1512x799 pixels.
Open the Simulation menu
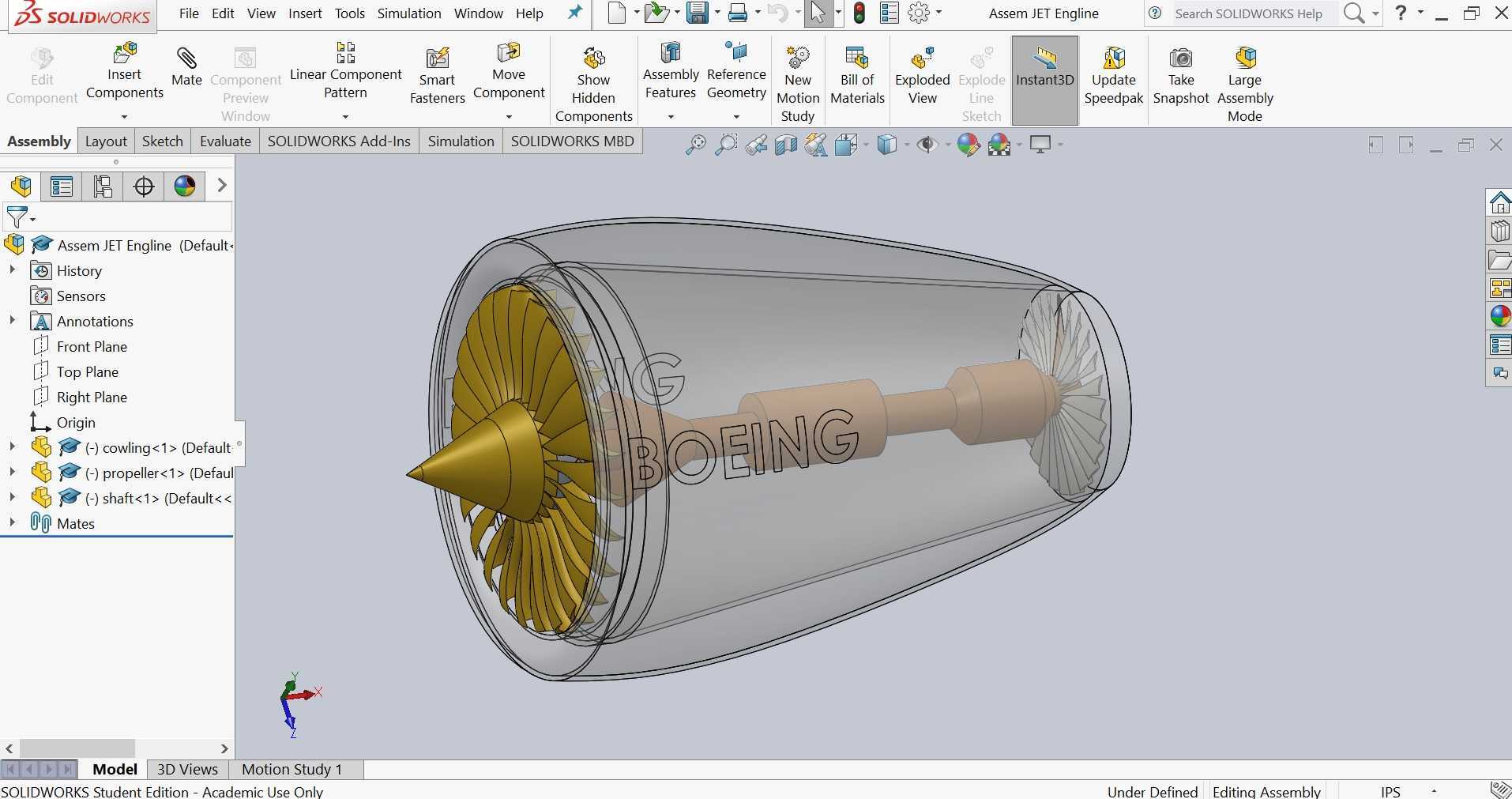click(x=409, y=13)
